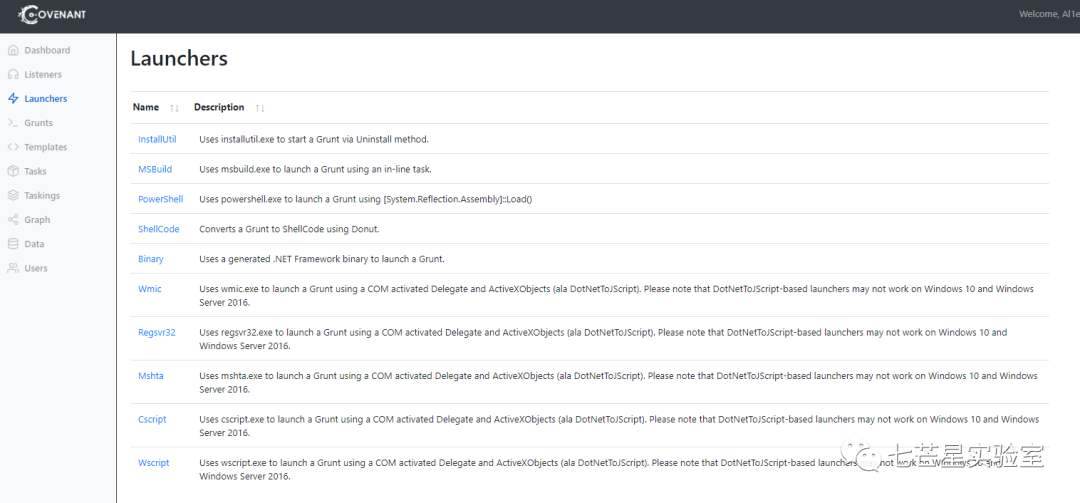
Task: Select the PowerShell launcher
Action: (x=160, y=199)
